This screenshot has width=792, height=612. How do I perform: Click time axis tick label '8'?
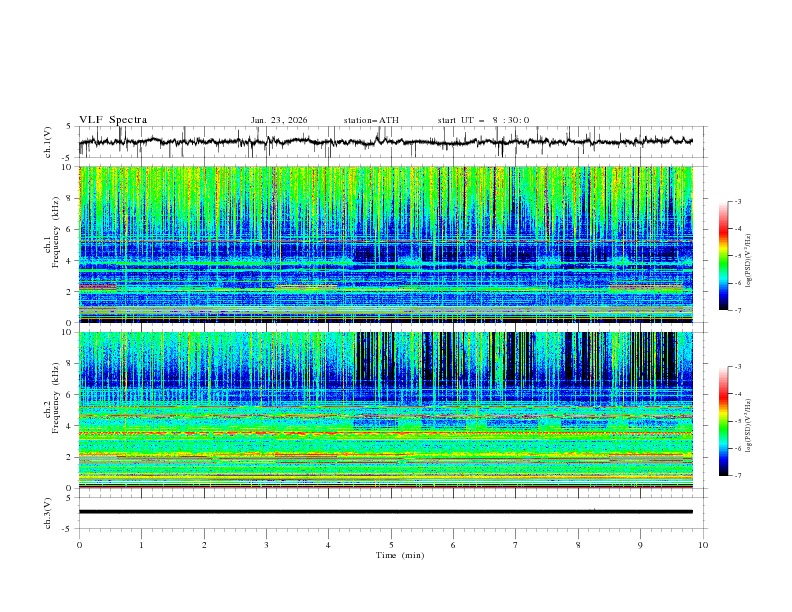click(x=578, y=545)
